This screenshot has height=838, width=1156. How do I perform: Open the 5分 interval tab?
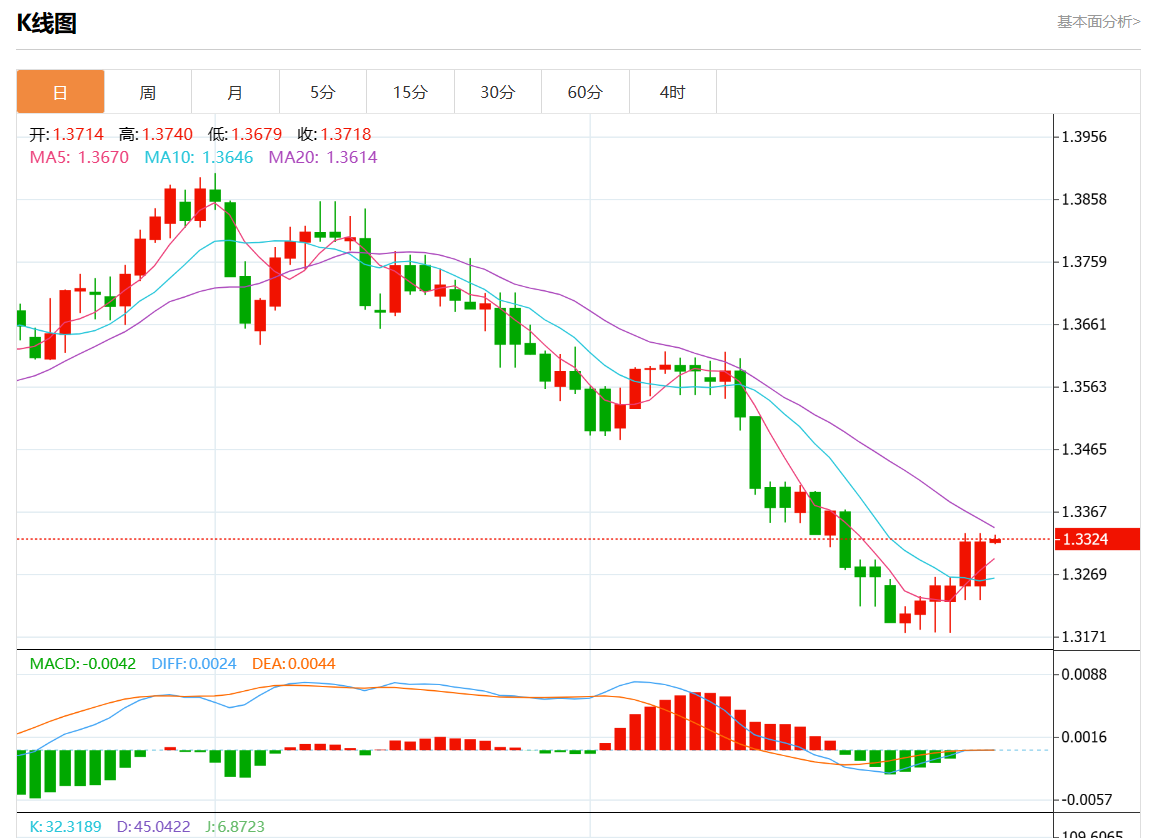click(323, 92)
